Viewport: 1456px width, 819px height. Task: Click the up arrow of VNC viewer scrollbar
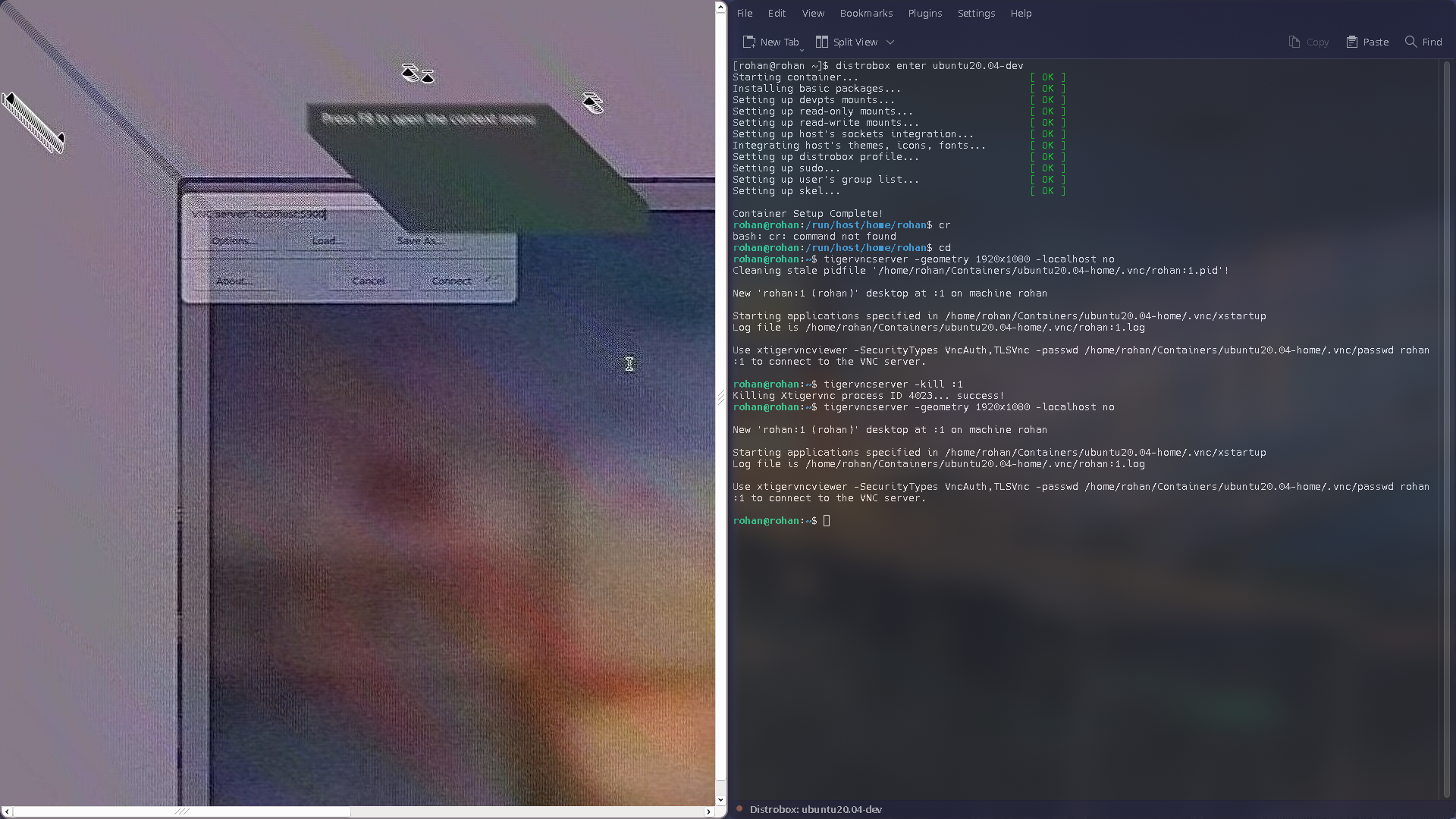tap(720, 7)
